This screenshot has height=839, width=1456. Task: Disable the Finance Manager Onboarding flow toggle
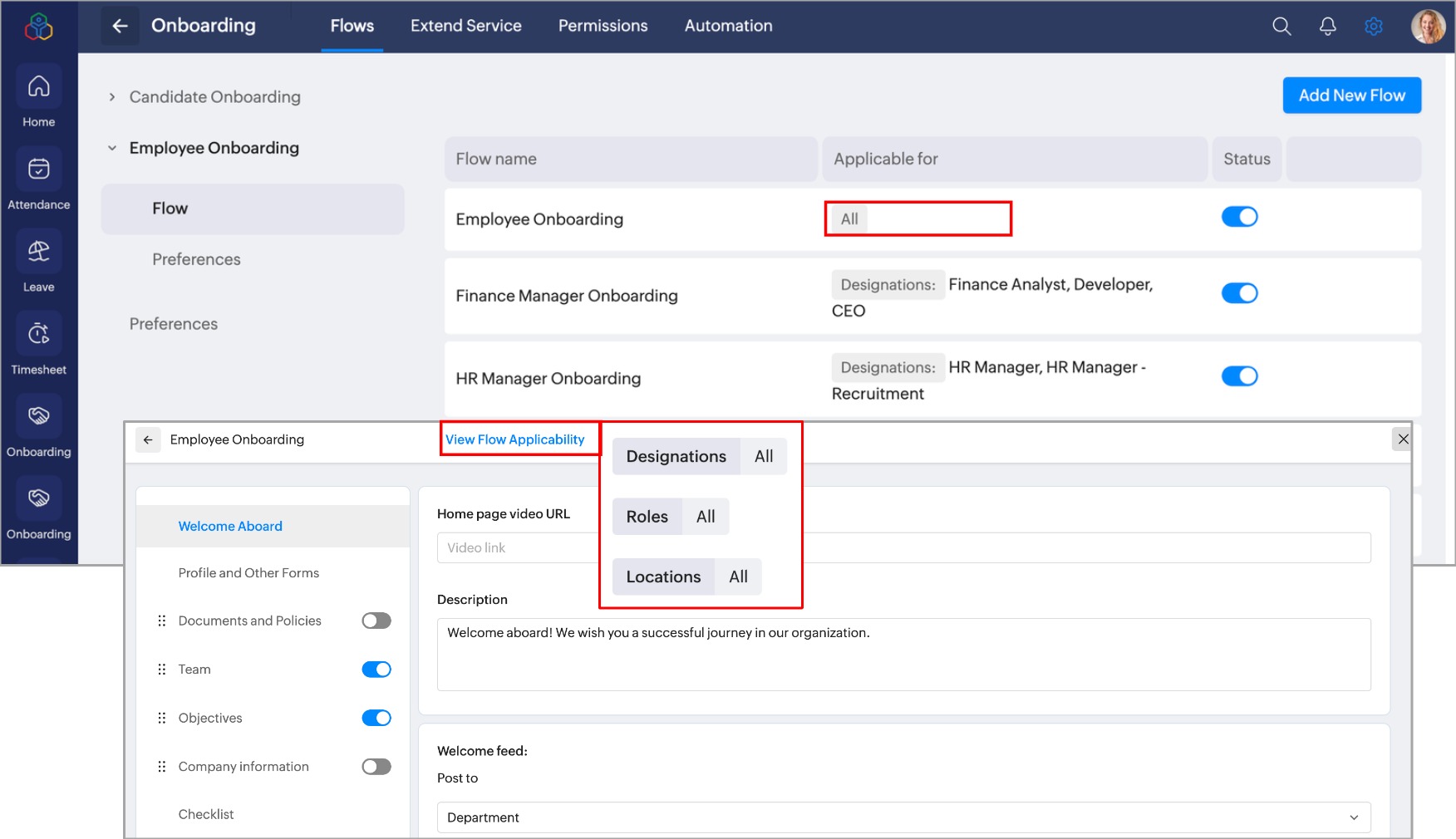point(1239,293)
